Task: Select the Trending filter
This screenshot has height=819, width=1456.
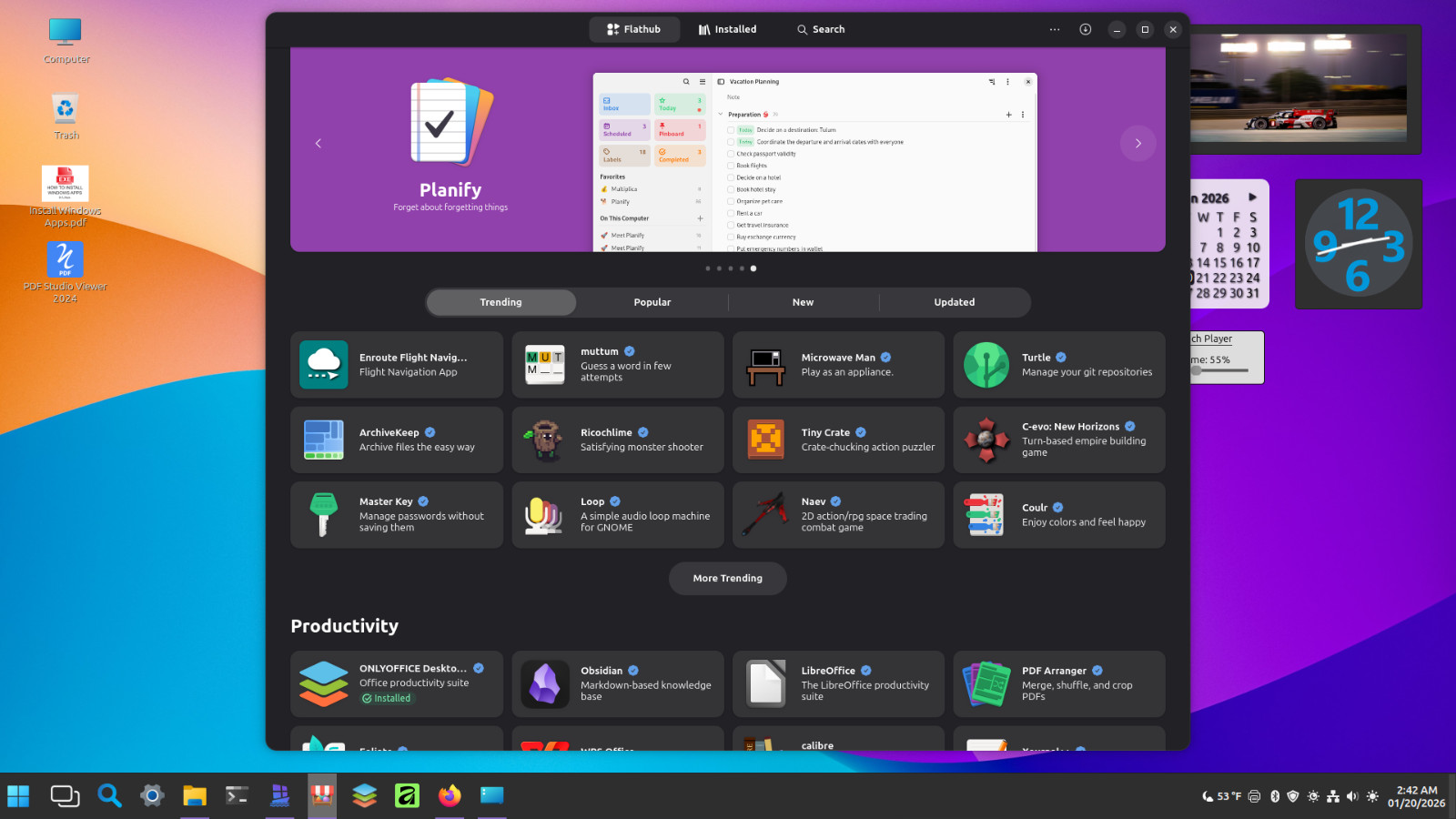Action: (x=501, y=302)
